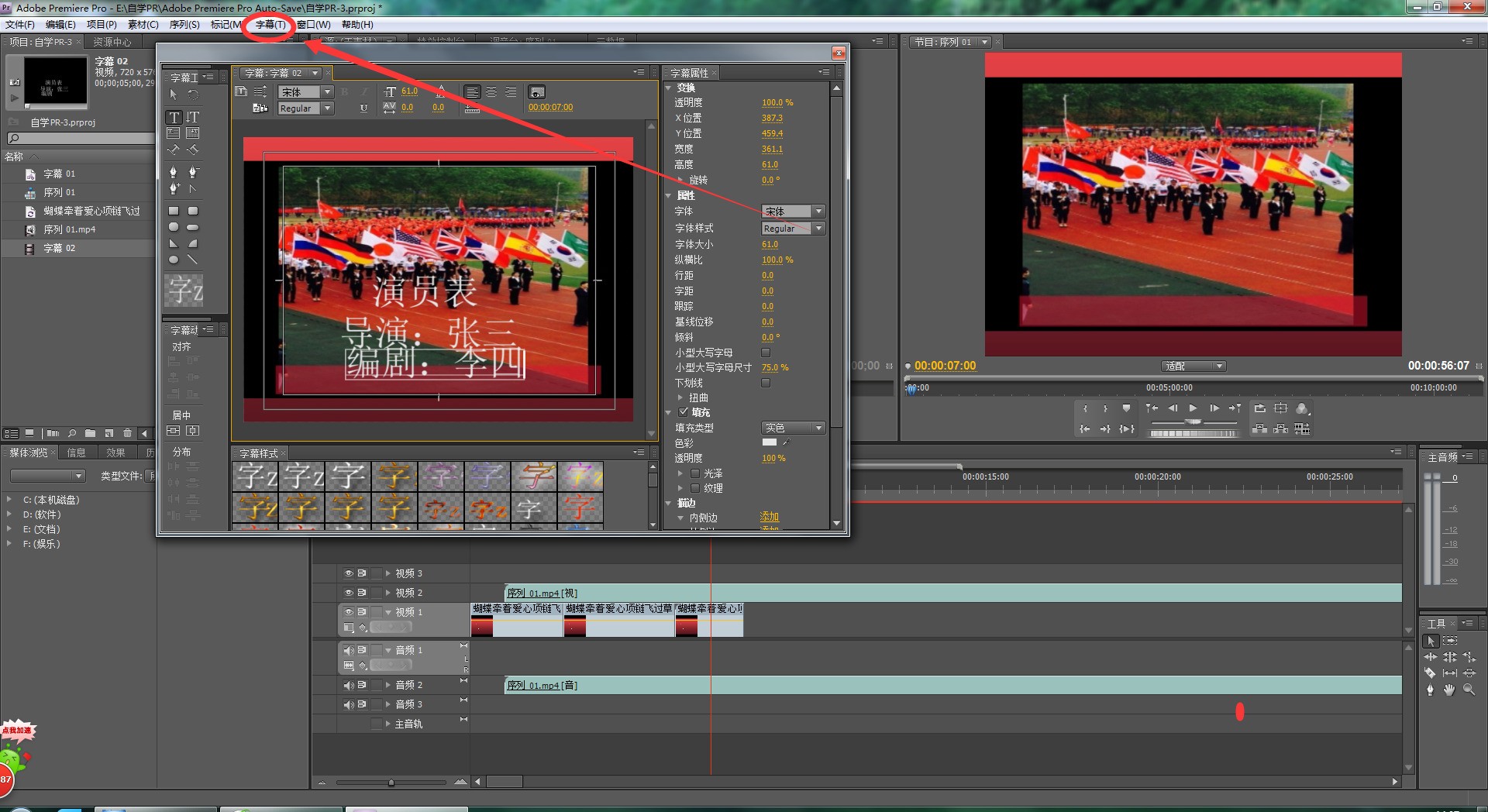Expand the 扭曲 distortion section
The height and width of the screenshot is (812, 1488).
(x=680, y=397)
